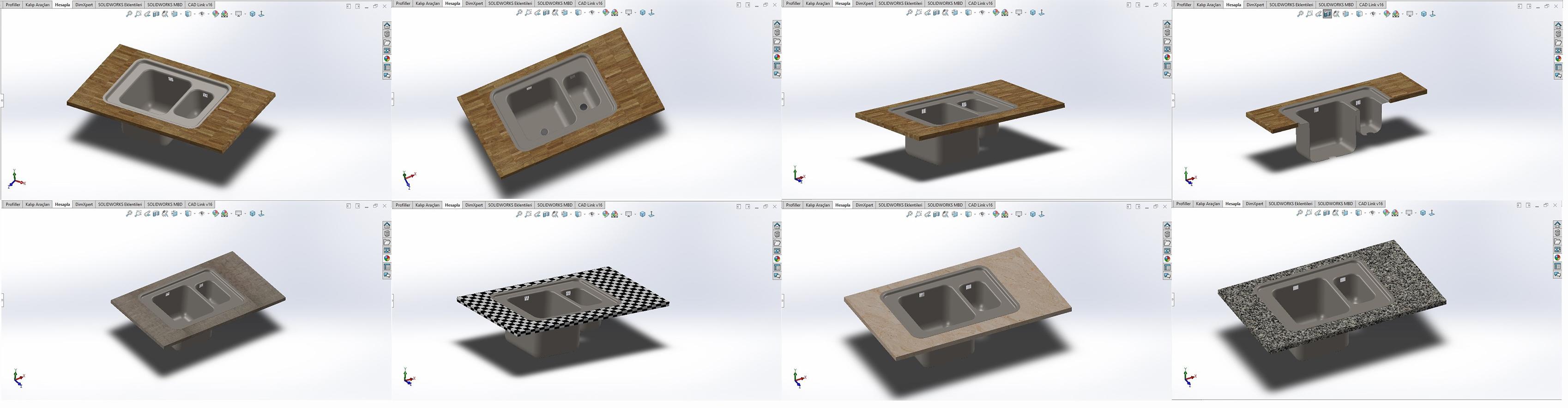The image size is (1568, 408).
Task: Switch to DimXpert tab in top-left panel
Action: point(84,5)
